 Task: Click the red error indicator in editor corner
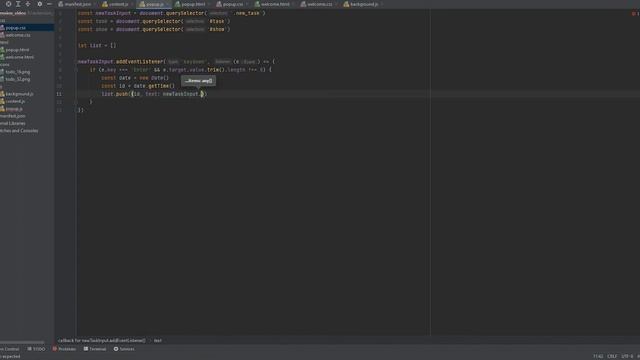tap(635, 13)
